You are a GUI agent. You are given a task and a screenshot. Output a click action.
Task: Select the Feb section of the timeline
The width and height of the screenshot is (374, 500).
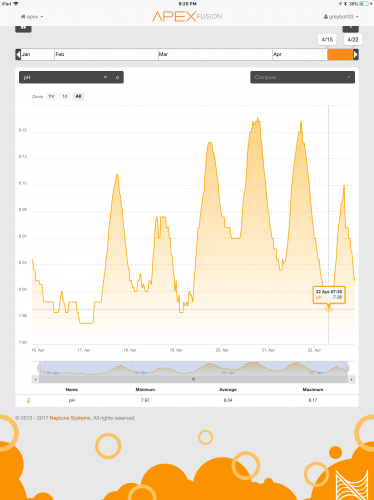tap(106, 54)
